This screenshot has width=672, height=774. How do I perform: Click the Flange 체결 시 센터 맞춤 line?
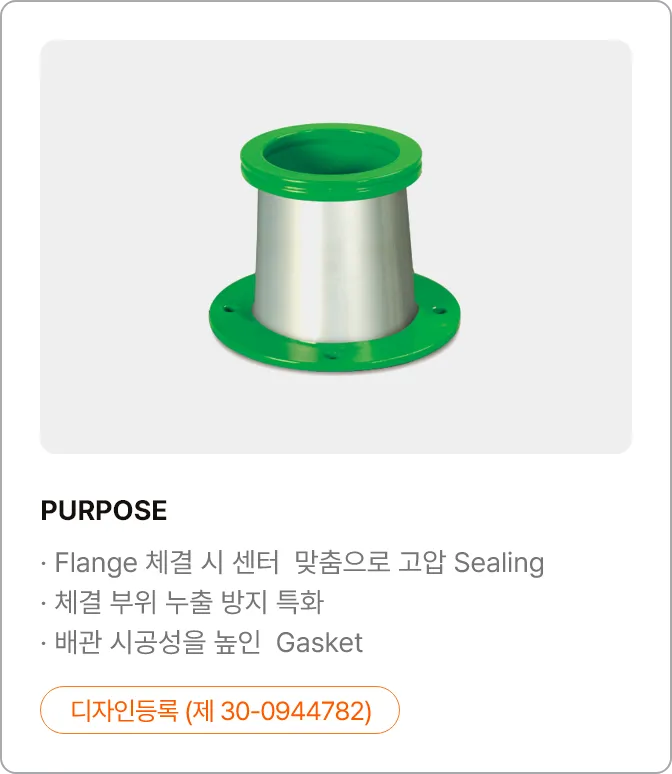293,562
